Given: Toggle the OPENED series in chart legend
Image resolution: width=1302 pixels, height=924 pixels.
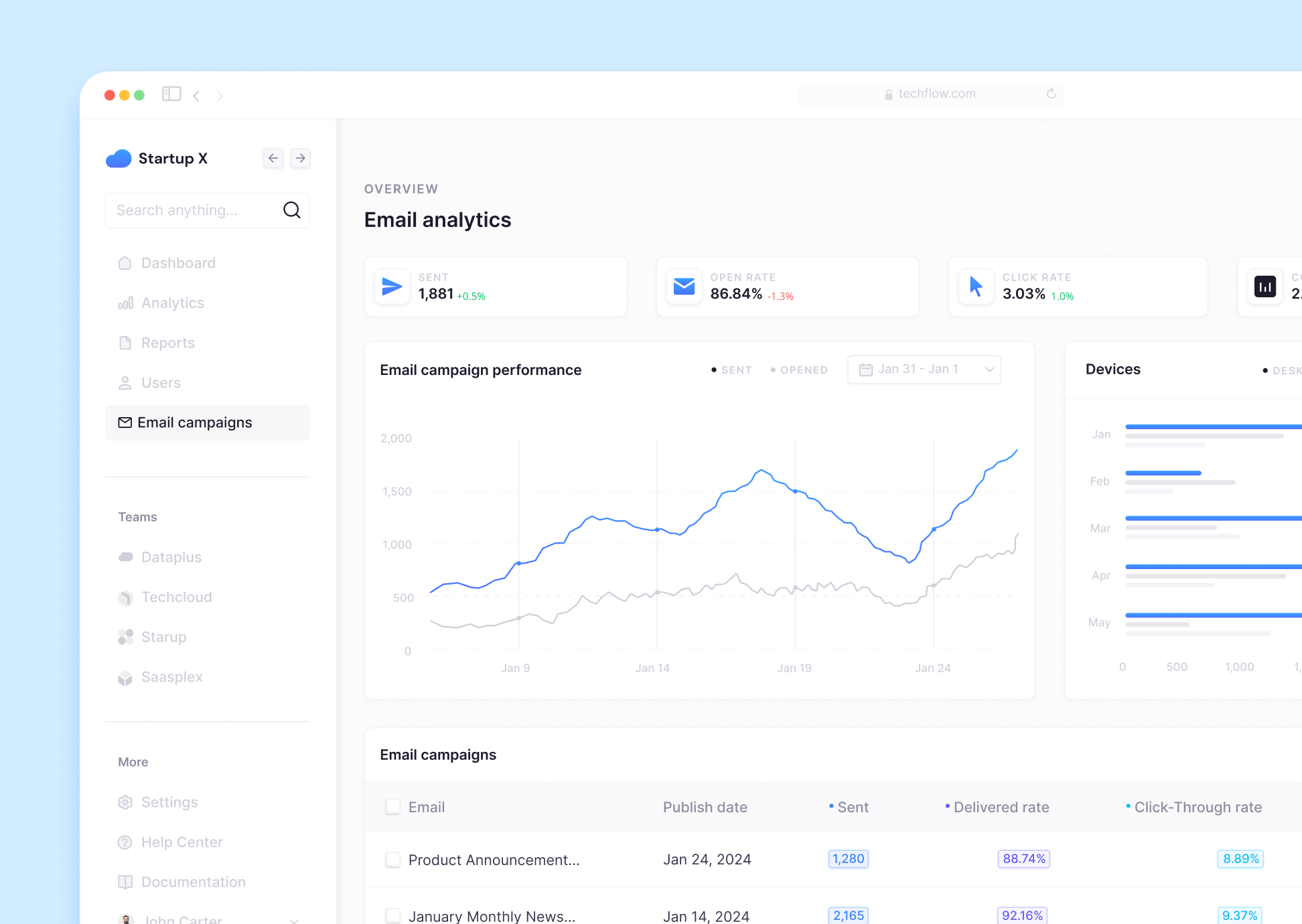Looking at the screenshot, I should point(799,370).
